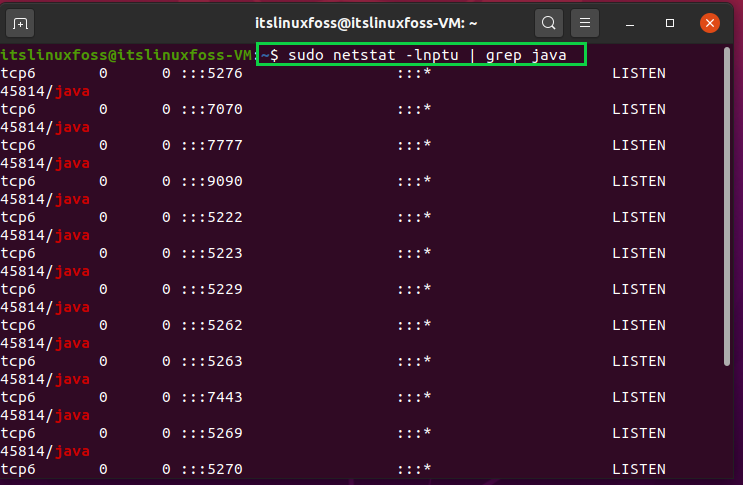Select the port :::5270 address
The width and height of the screenshot is (743, 485).
click(212, 469)
